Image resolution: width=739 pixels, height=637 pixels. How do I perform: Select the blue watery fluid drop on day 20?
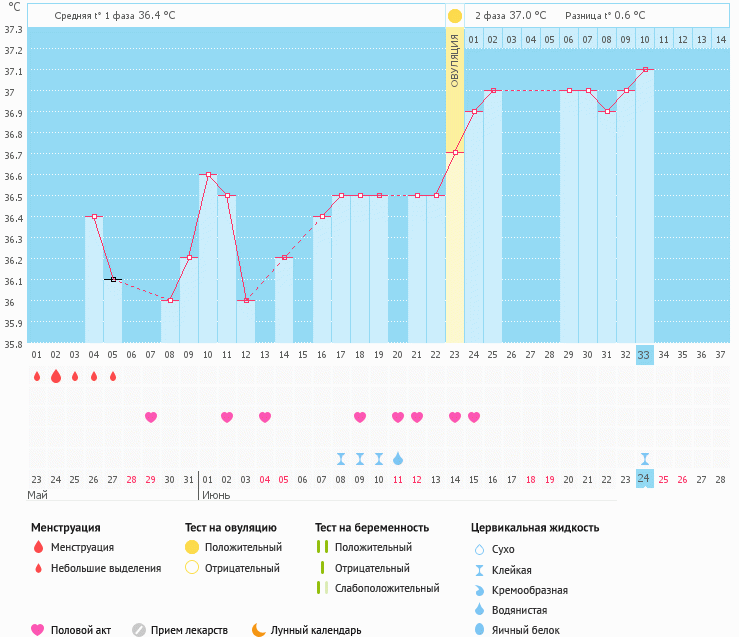pyautogui.click(x=398, y=458)
